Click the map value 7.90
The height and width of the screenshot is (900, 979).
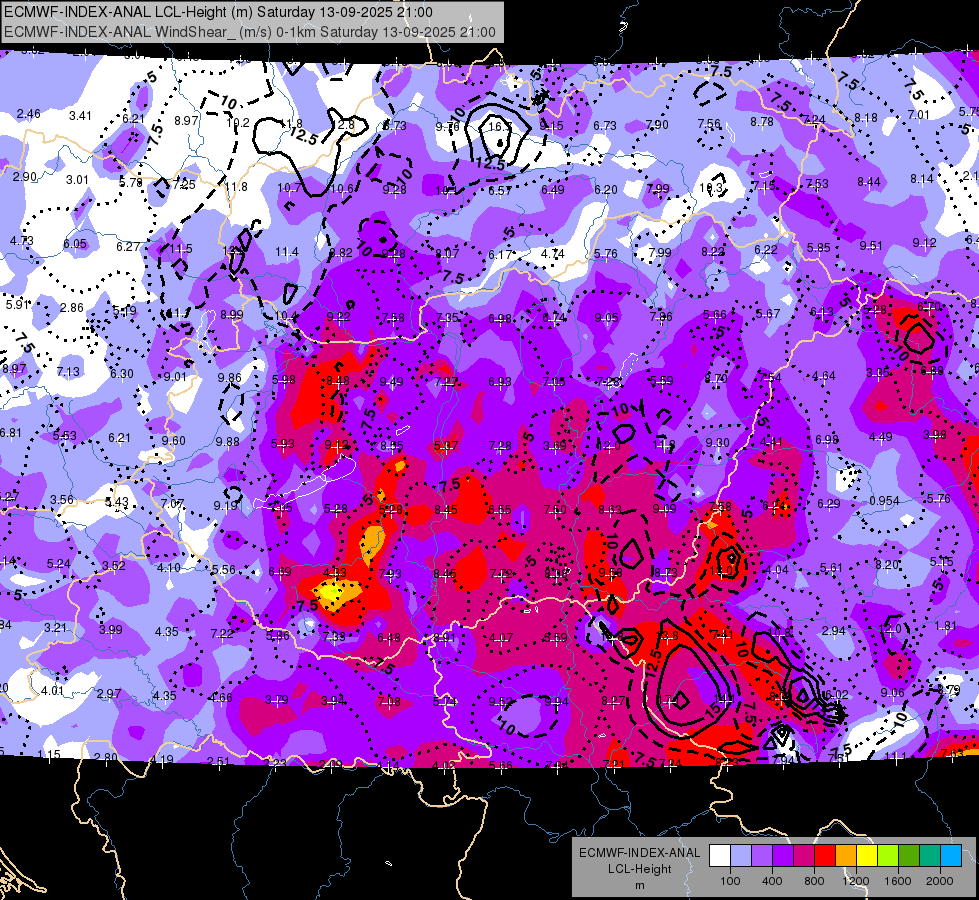[657, 125]
